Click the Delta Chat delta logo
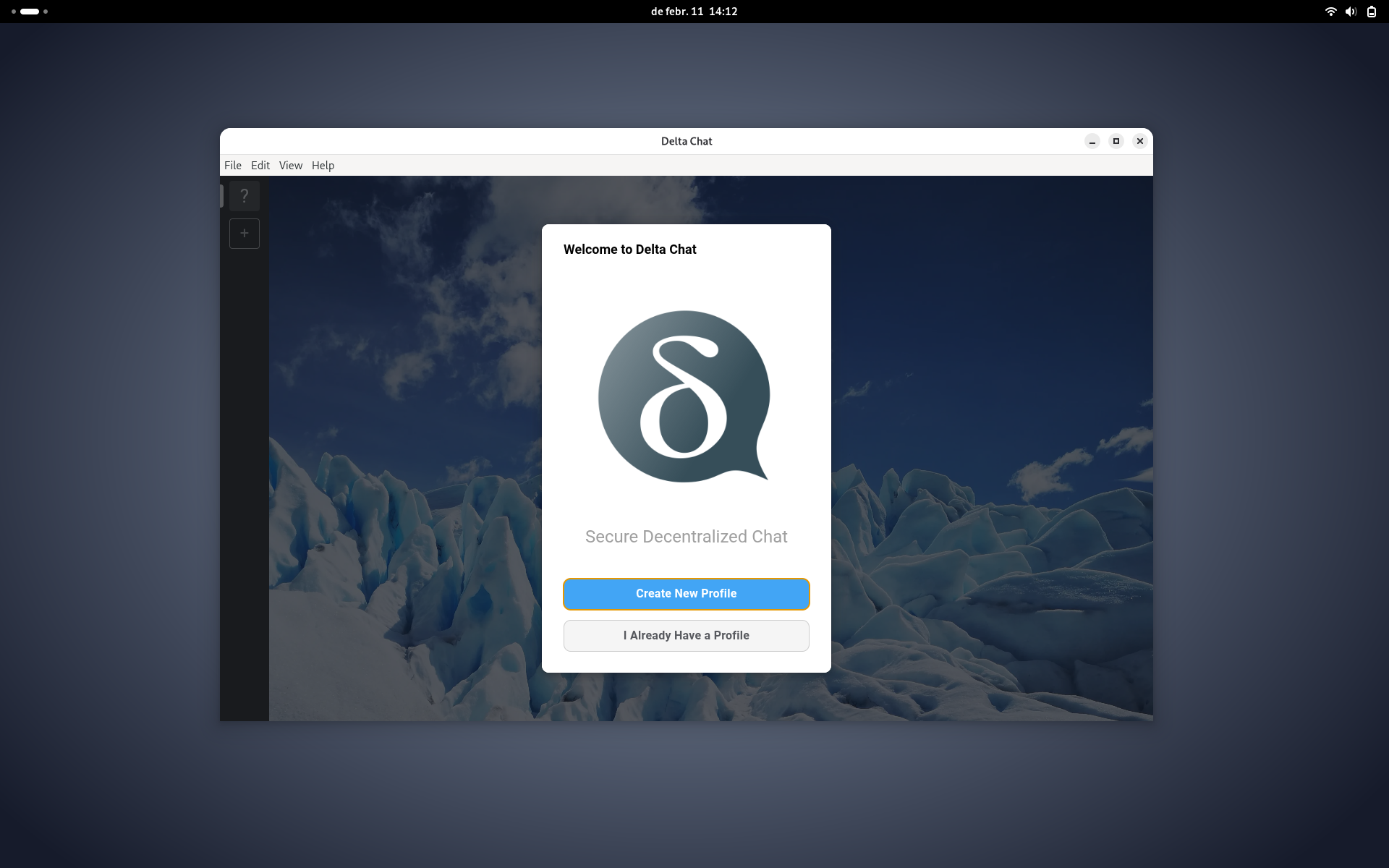The width and height of the screenshot is (1389, 868). point(685,396)
